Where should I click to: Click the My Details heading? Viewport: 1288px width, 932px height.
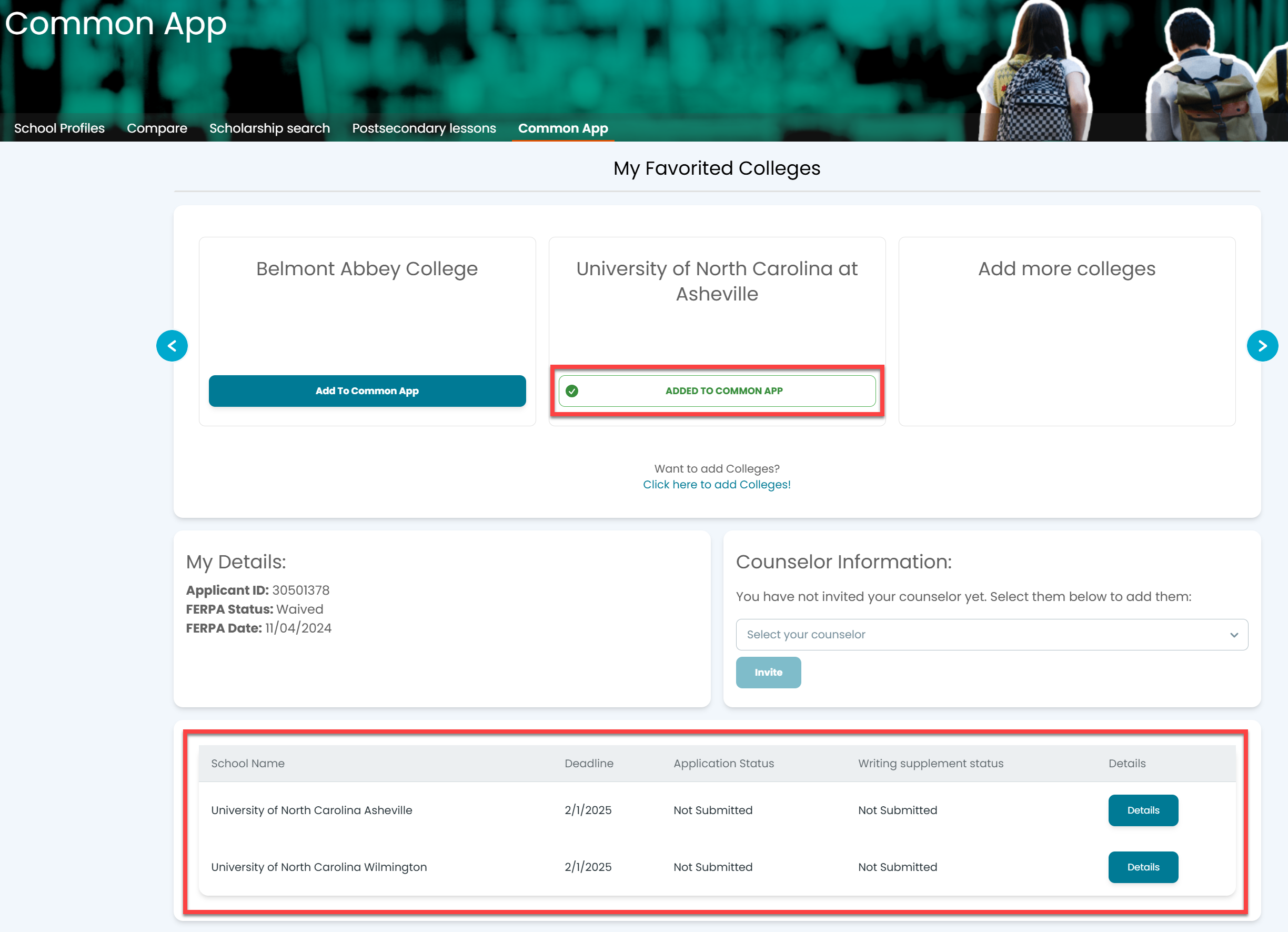(236, 562)
